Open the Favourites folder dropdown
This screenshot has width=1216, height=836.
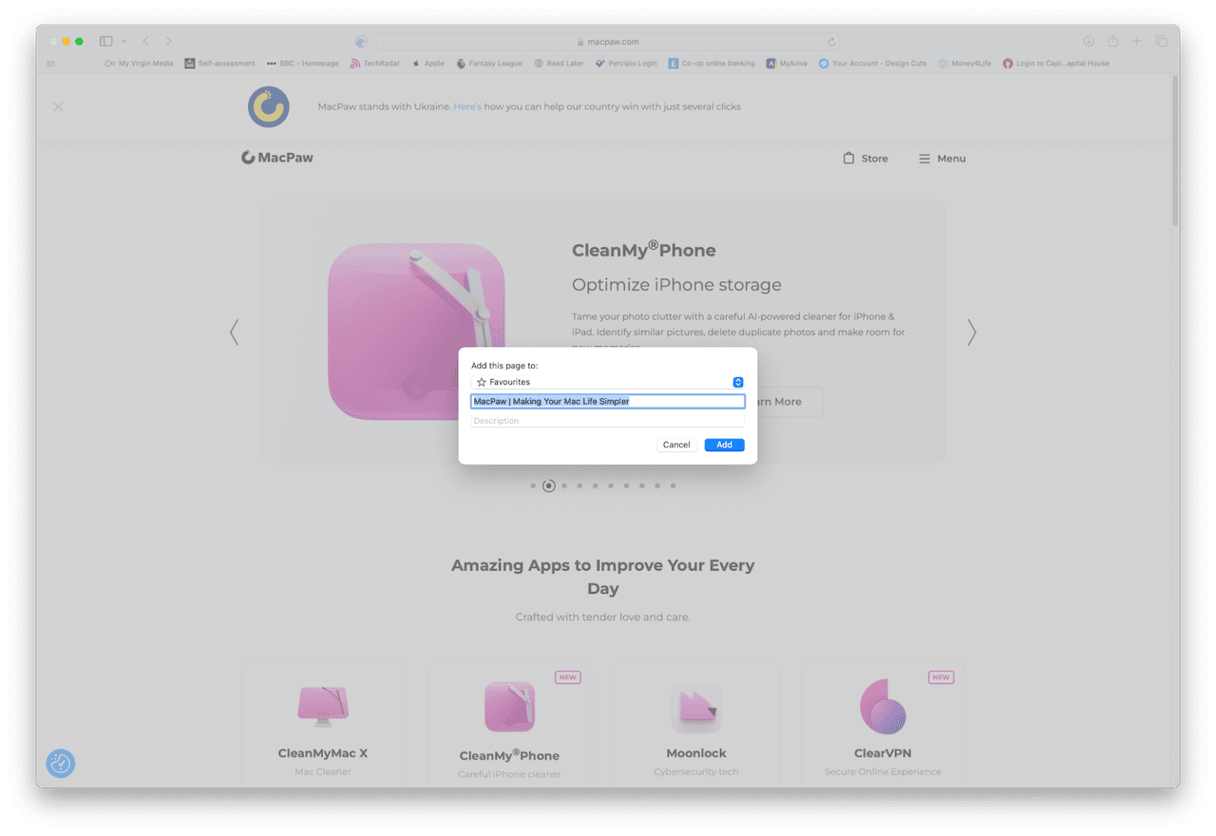click(608, 382)
